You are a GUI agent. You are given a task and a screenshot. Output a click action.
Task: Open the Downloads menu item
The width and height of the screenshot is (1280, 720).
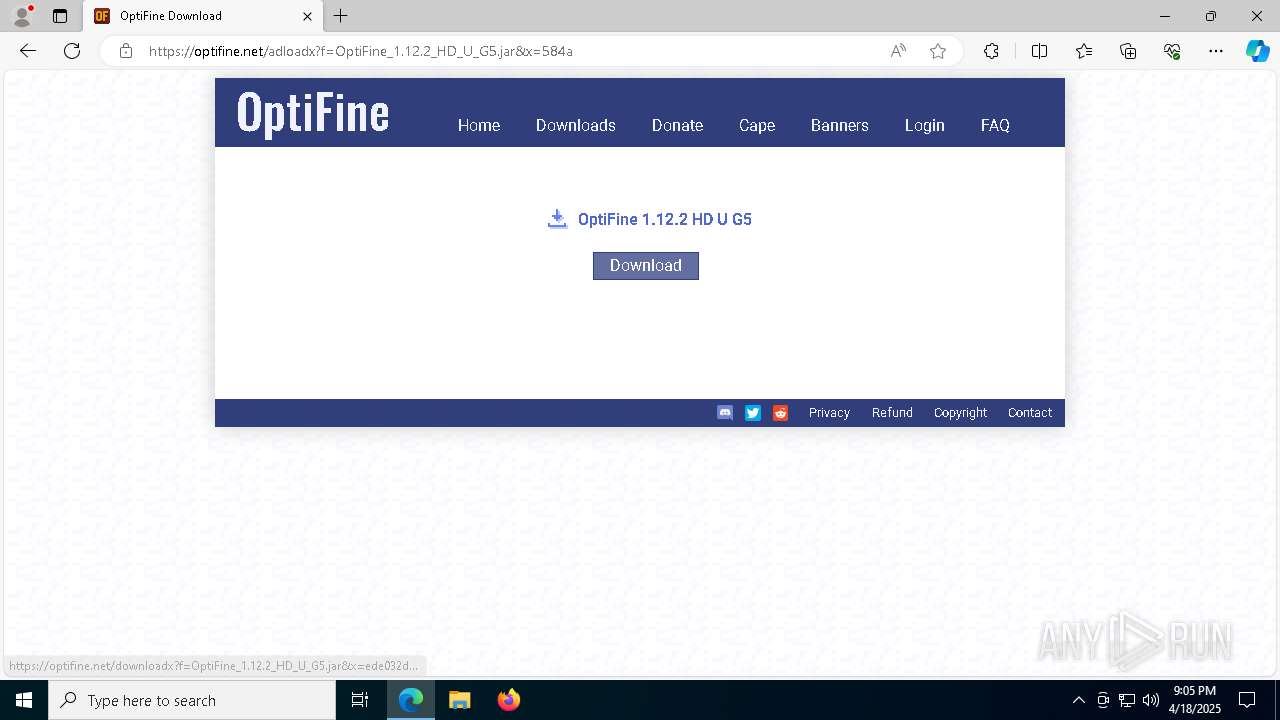pyautogui.click(x=576, y=125)
